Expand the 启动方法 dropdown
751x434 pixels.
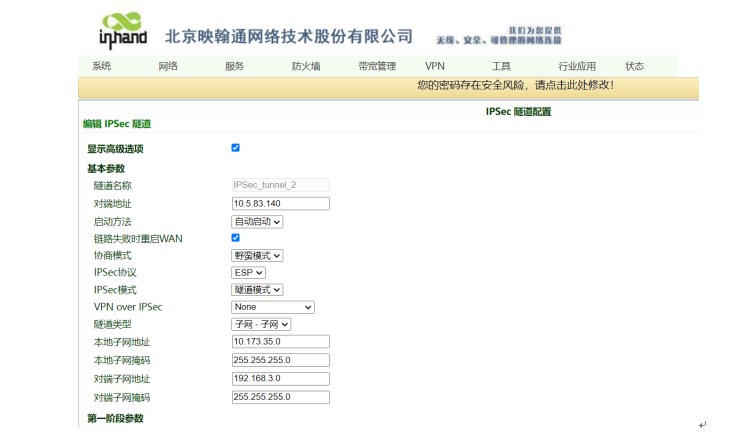(x=257, y=221)
